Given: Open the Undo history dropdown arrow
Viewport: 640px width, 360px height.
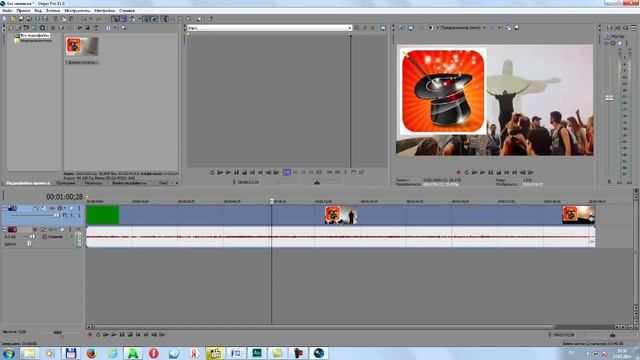Looking at the screenshot, I should (90, 19).
